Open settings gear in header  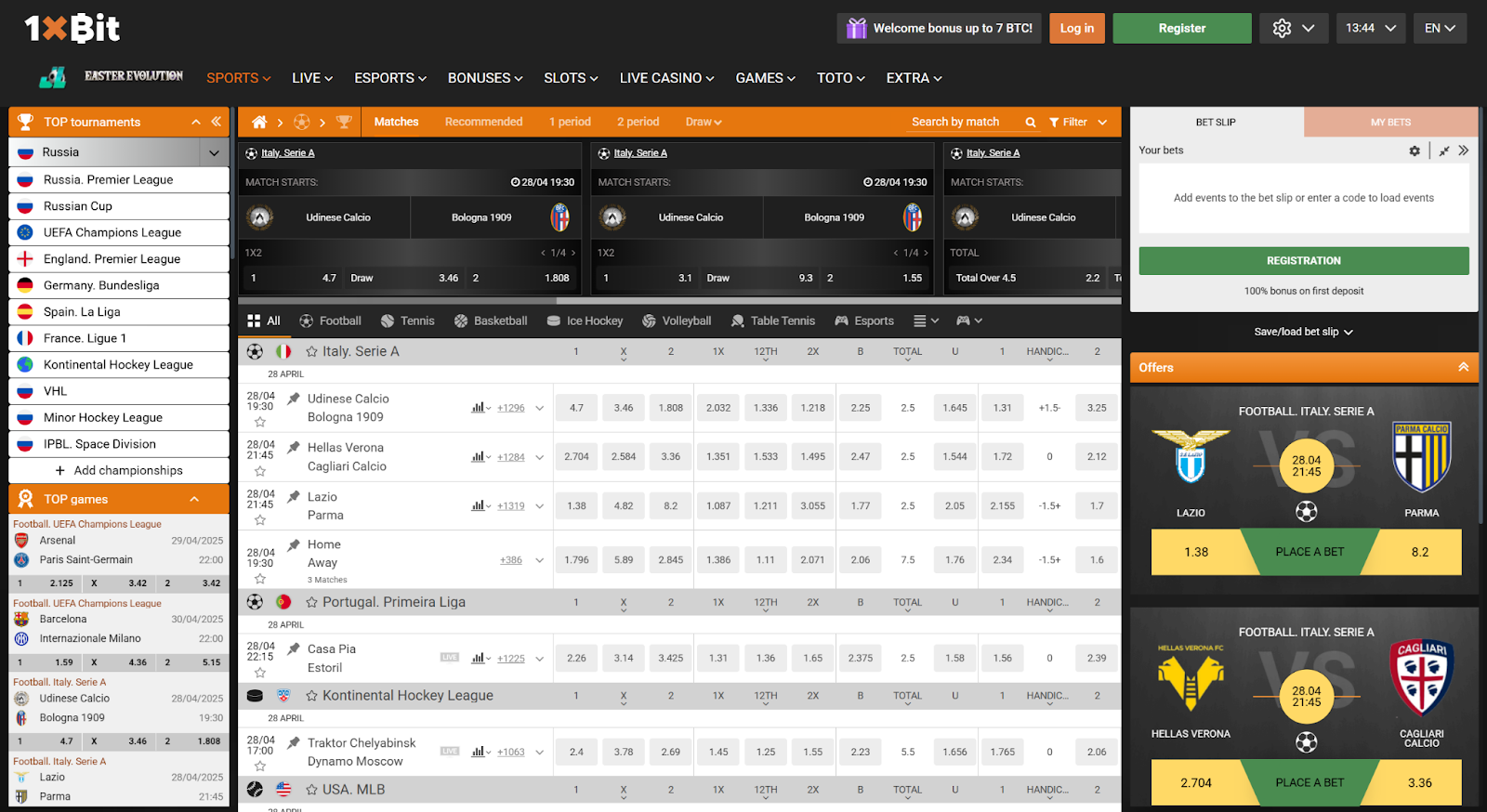pyautogui.click(x=1282, y=29)
